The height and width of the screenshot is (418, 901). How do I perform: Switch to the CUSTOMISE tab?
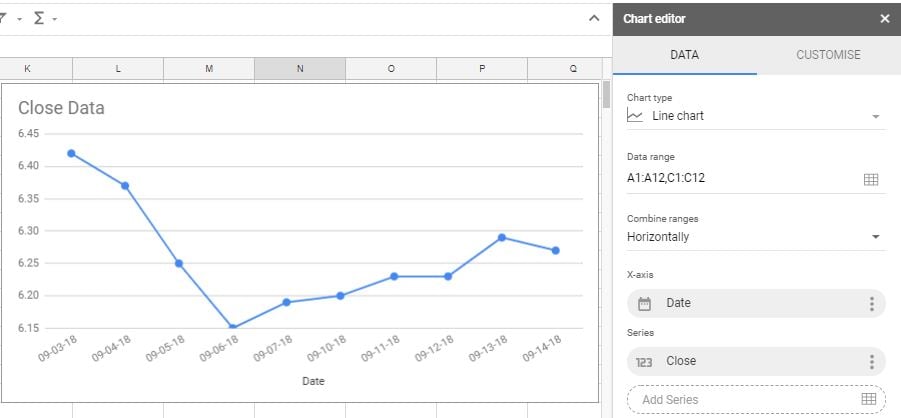click(x=829, y=55)
